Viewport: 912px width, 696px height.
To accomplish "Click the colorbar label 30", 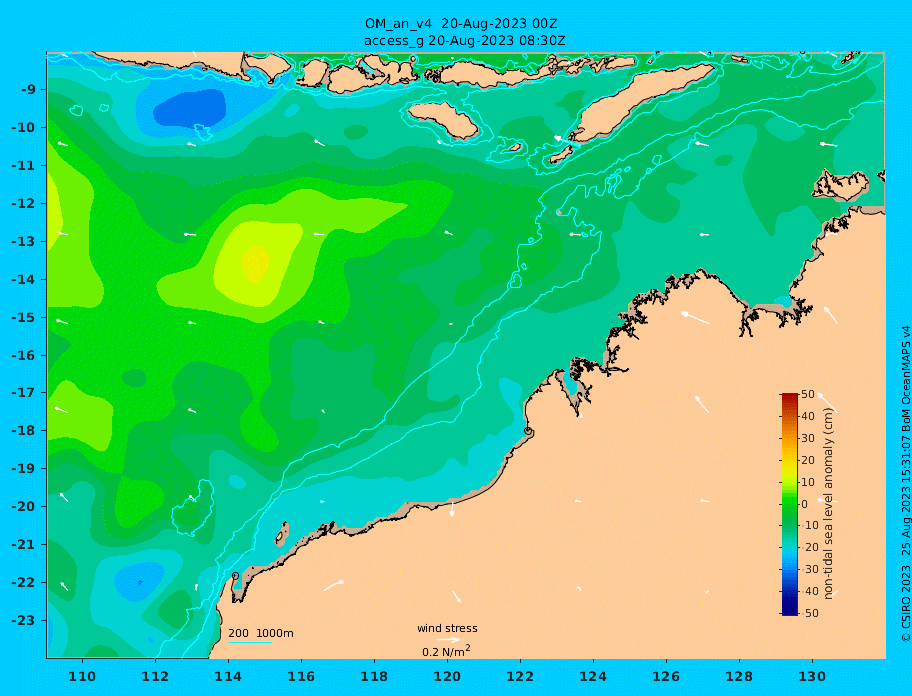I will coord(808,438).
